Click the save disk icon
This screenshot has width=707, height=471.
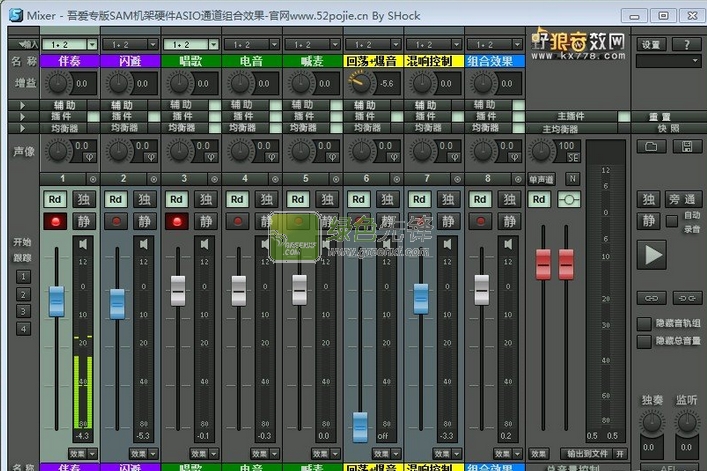(687, 146)
